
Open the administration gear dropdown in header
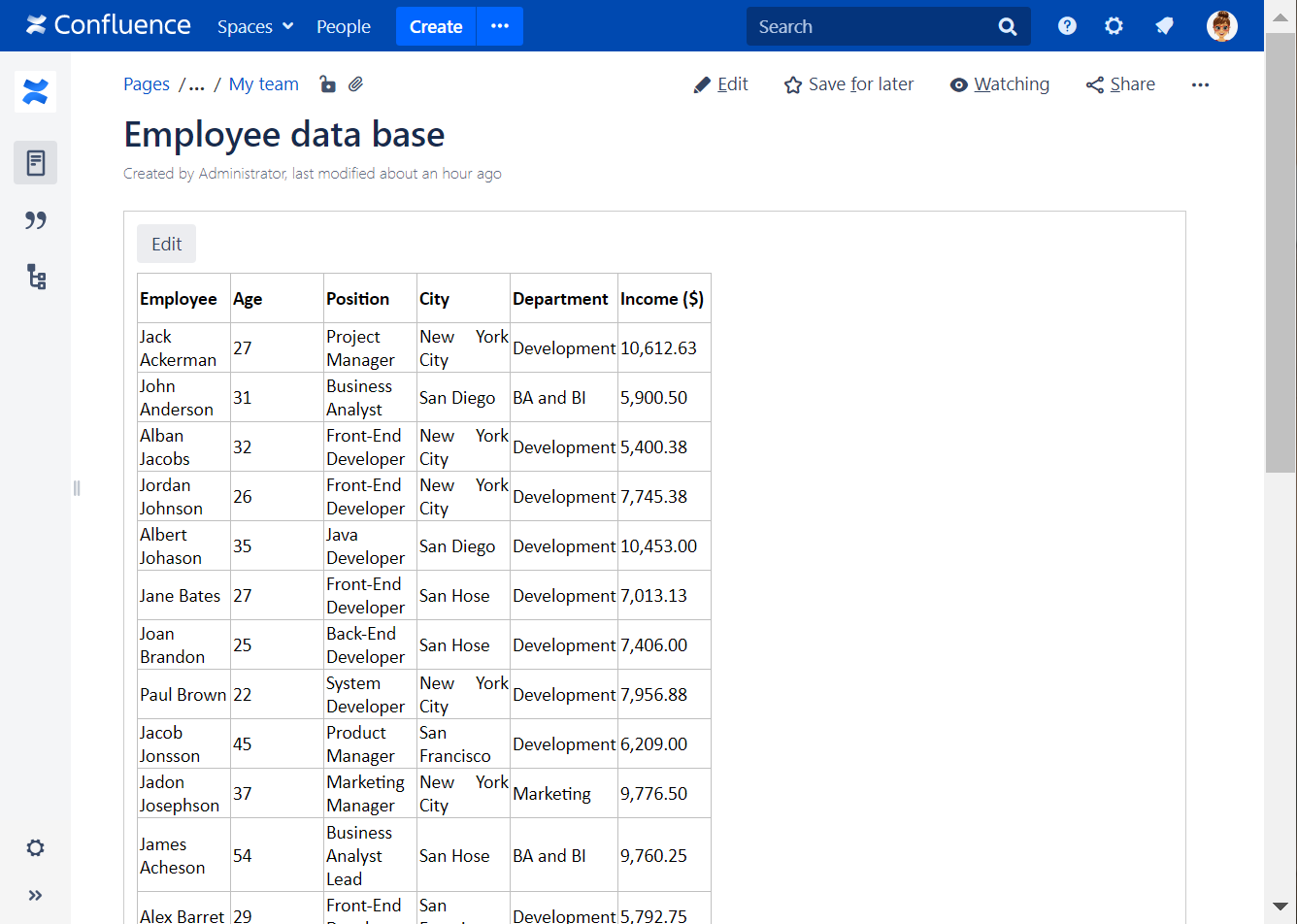point(1114,26)
